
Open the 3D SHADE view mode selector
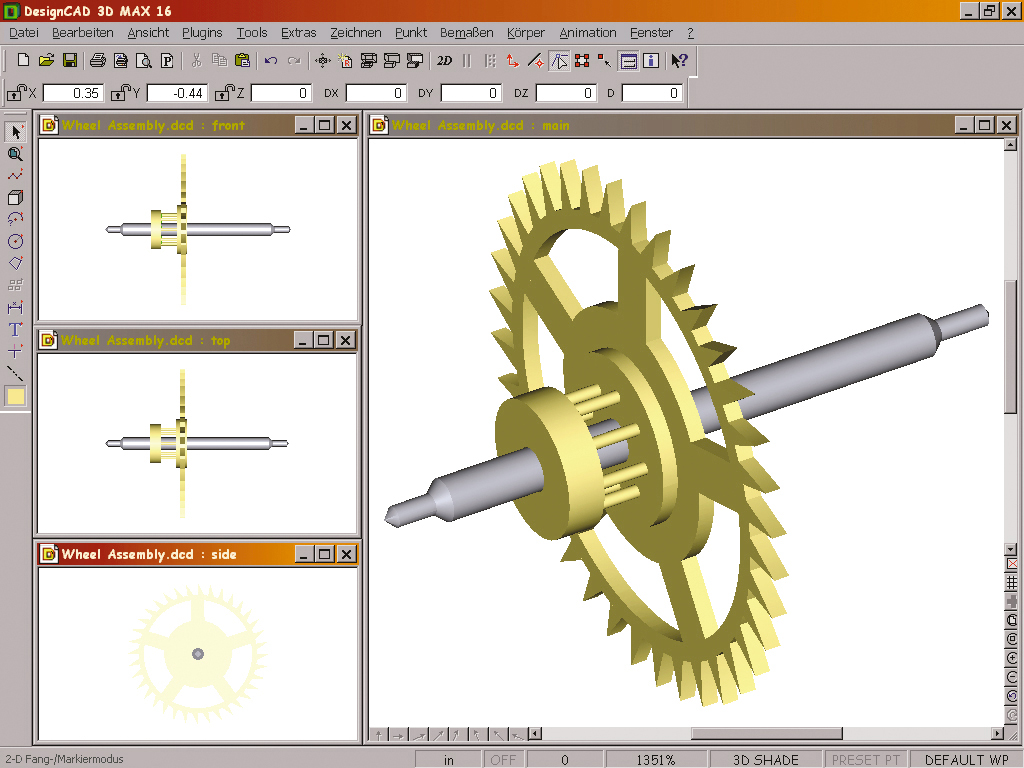pyautogui.click(x=765, y=760)
